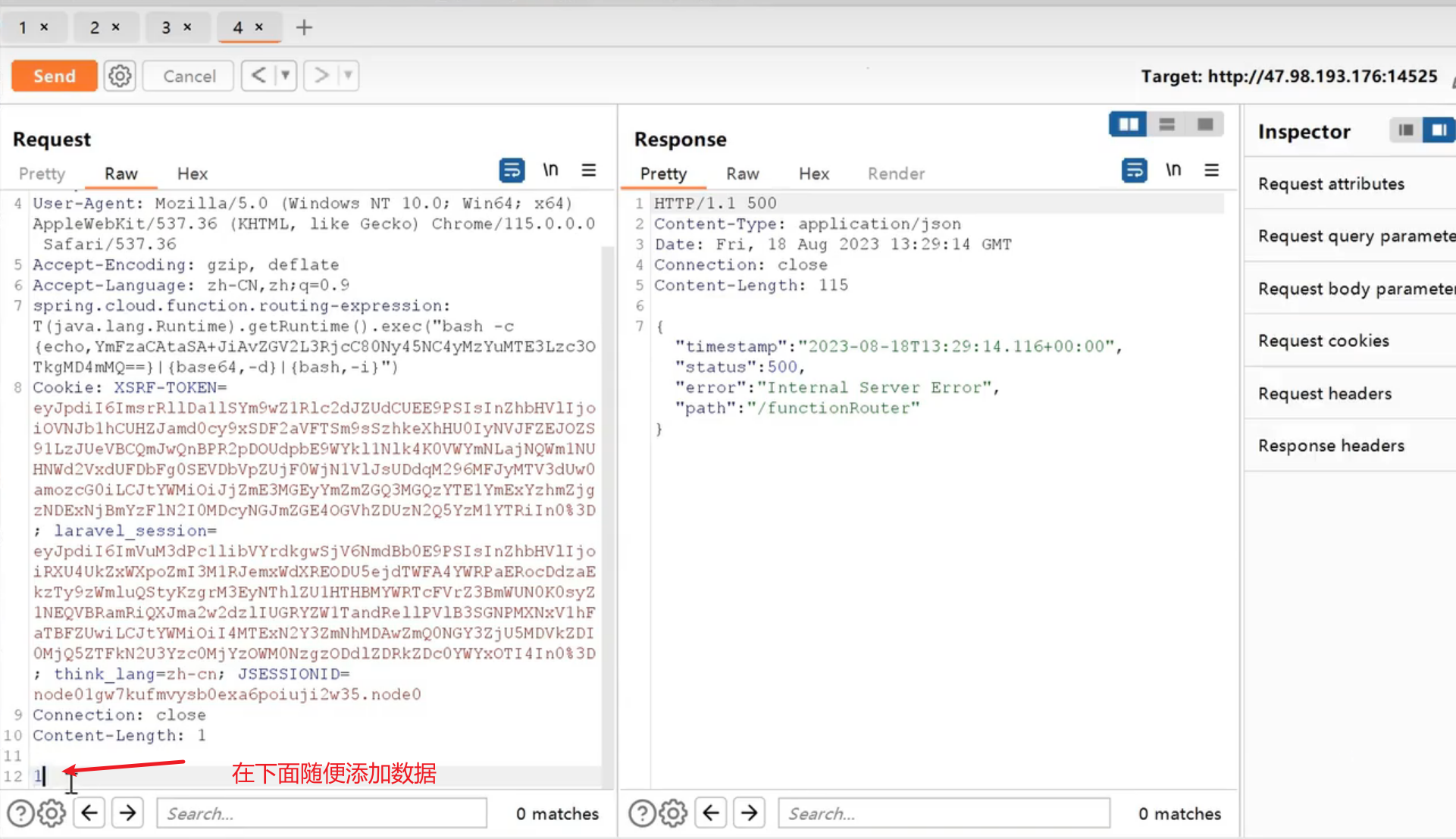The height and width of the screenshot is (839, 1456).
Task: Switch to combined tab layout view
Action: (x=1205, y=124)
